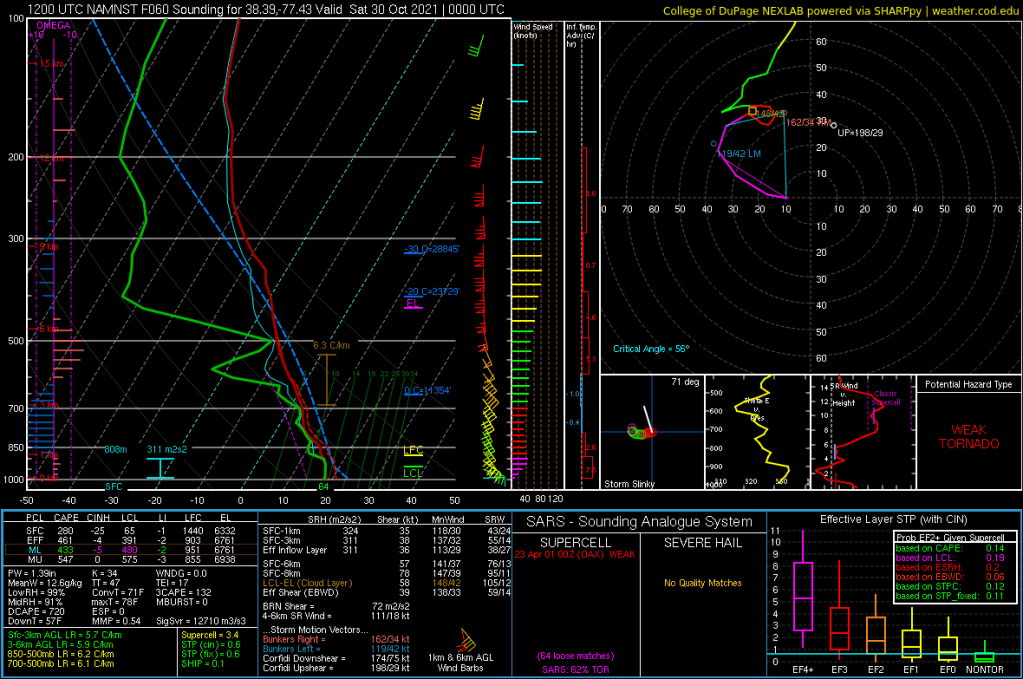Click the Effective Layer STP panel title
This screenshot has width=1023, height=679.
click(893, 519)
